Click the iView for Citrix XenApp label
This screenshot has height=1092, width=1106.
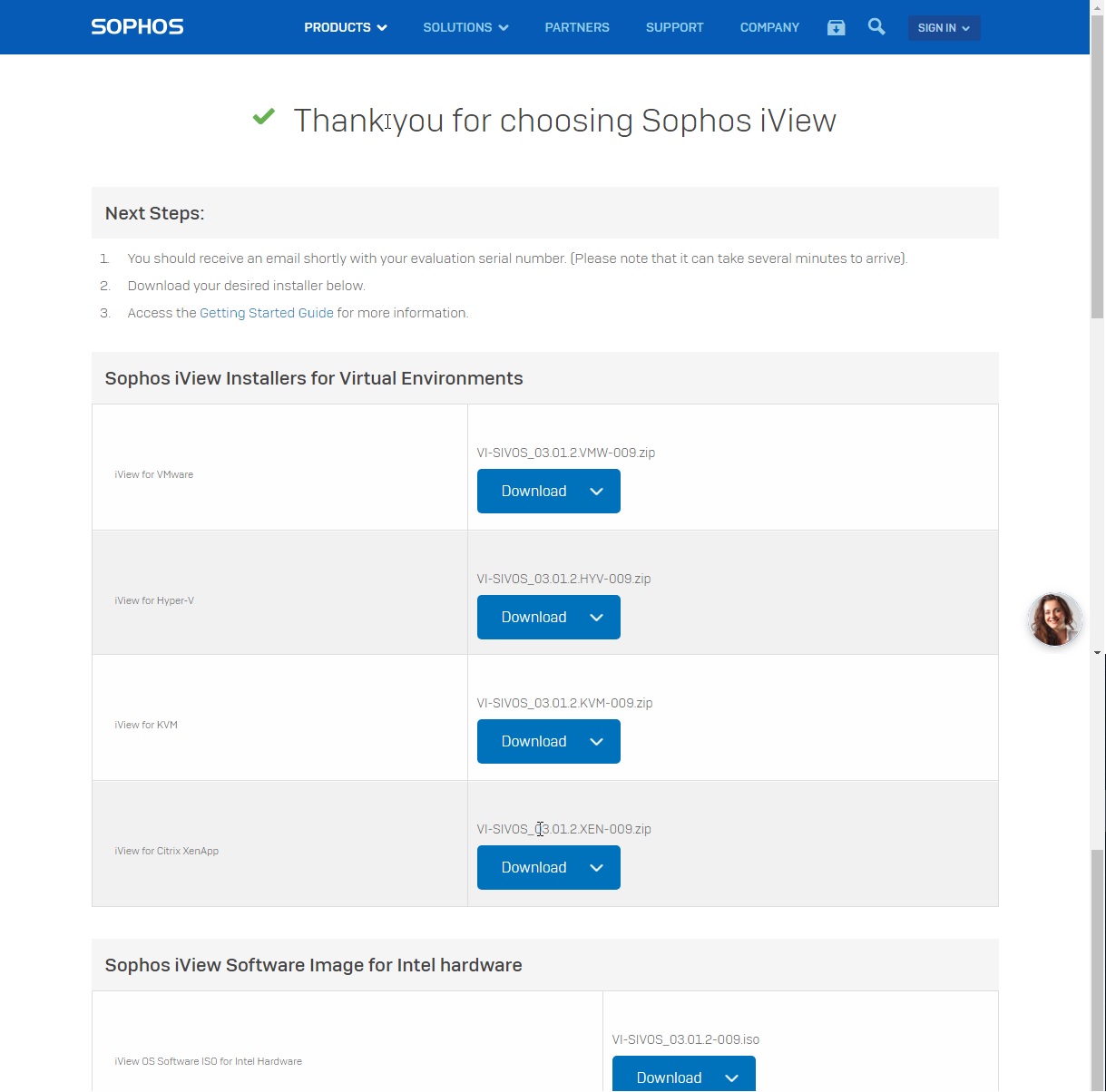click(x=167, y=851)
